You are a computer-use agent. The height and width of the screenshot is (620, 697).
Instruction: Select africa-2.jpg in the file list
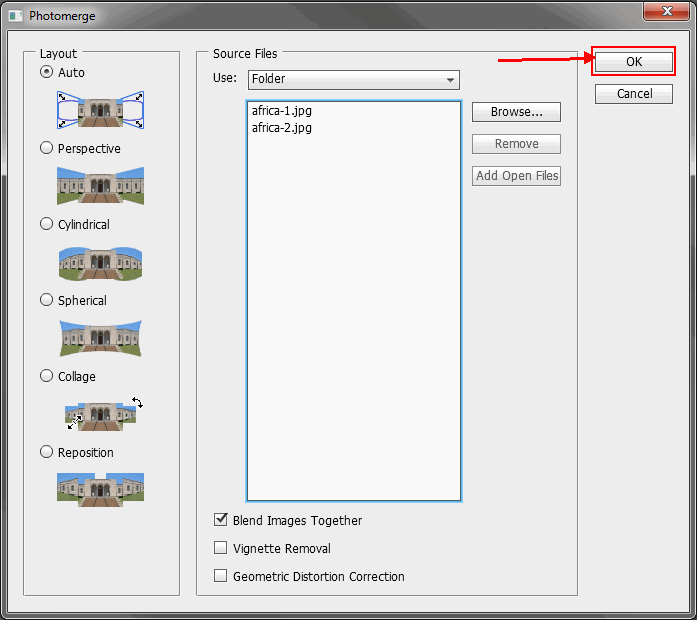point(282,128)
